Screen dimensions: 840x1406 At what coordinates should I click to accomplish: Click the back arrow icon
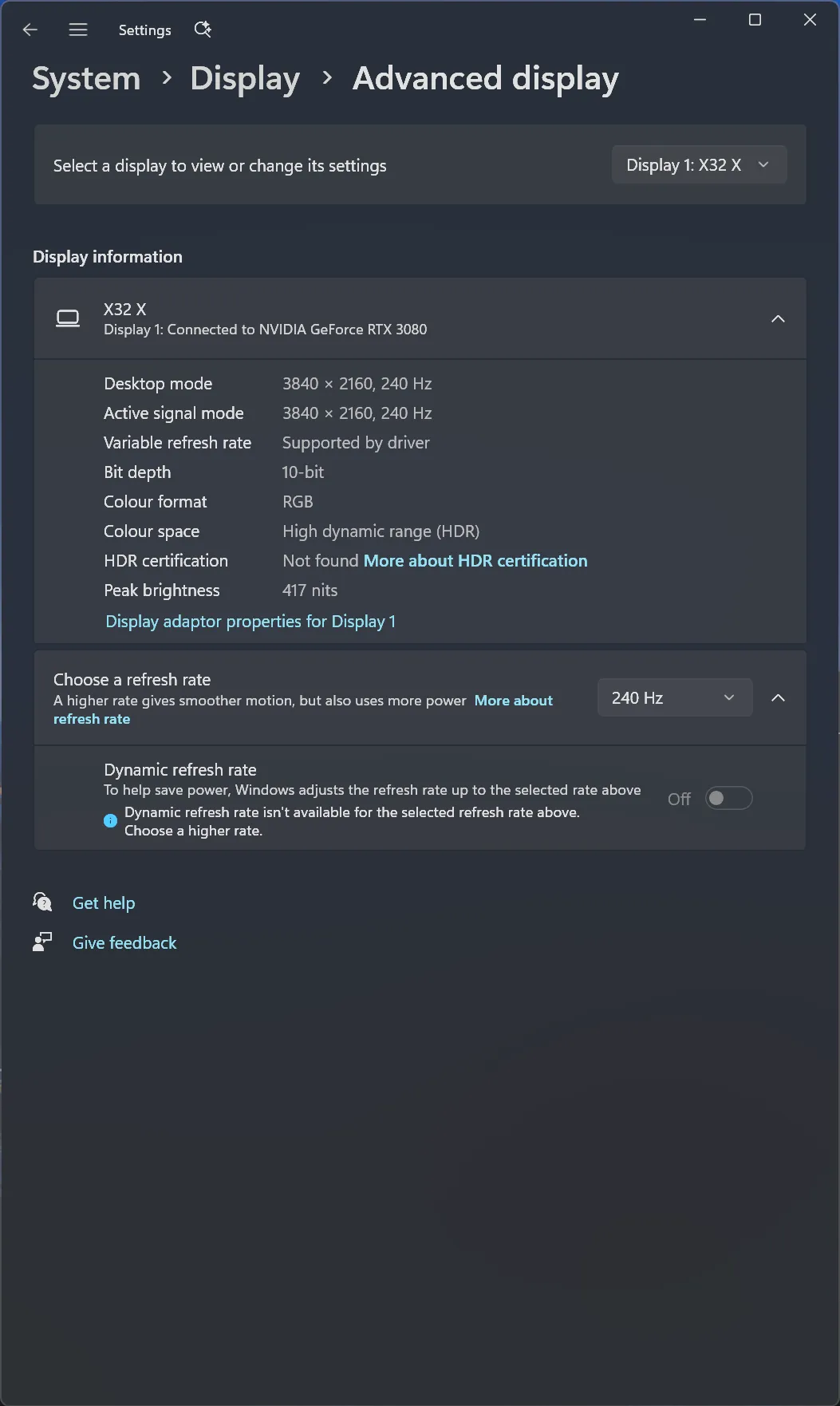tap(30, 30)
